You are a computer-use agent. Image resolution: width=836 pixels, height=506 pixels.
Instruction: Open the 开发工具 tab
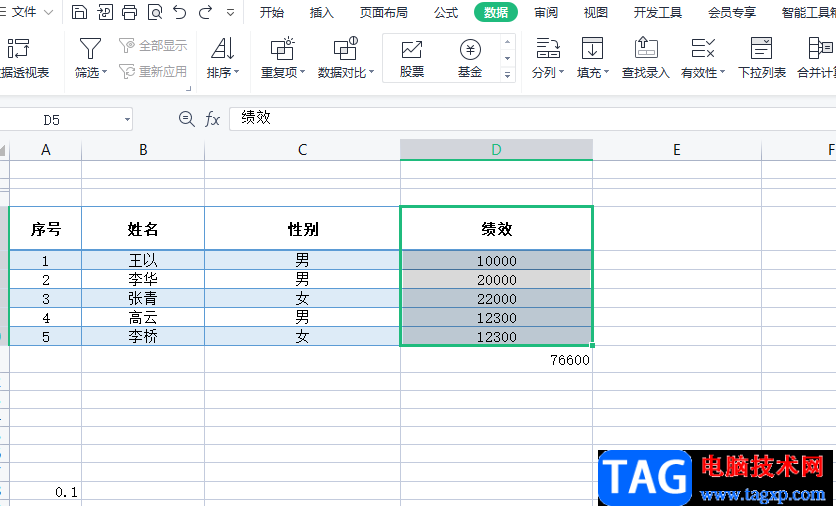pyautogui.click(x=657, y=13)
